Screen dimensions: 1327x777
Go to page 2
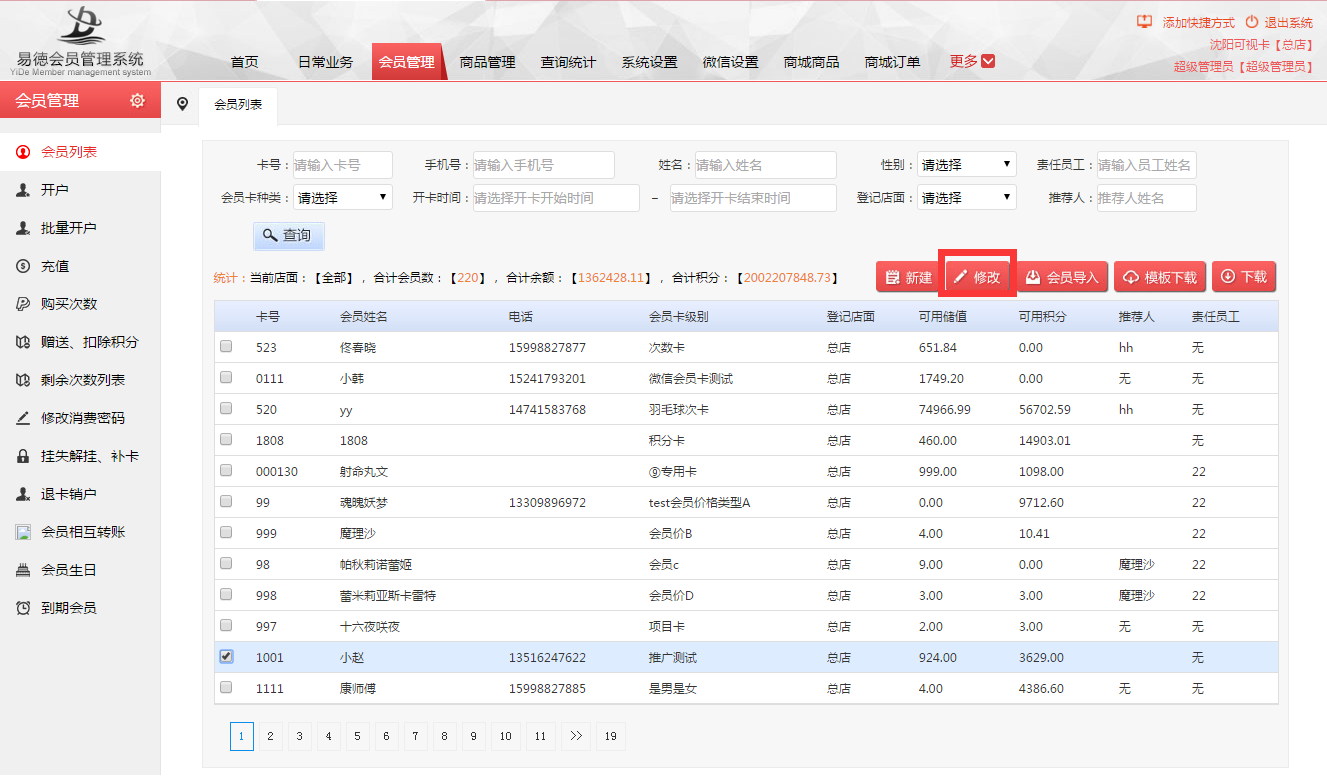(270, 736)
